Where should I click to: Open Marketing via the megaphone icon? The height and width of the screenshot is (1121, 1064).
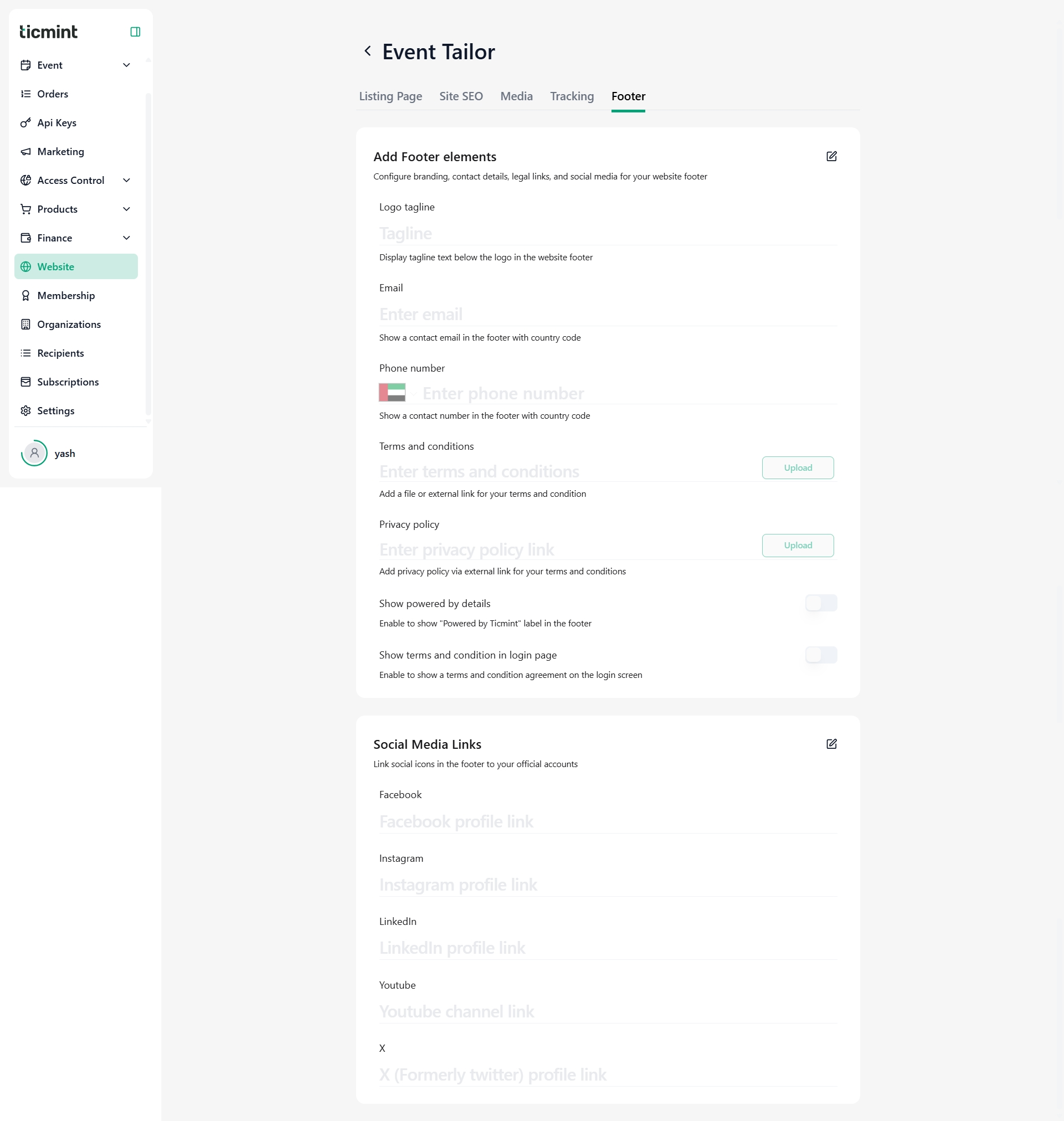pyautogui.click(x=25, y=151)
